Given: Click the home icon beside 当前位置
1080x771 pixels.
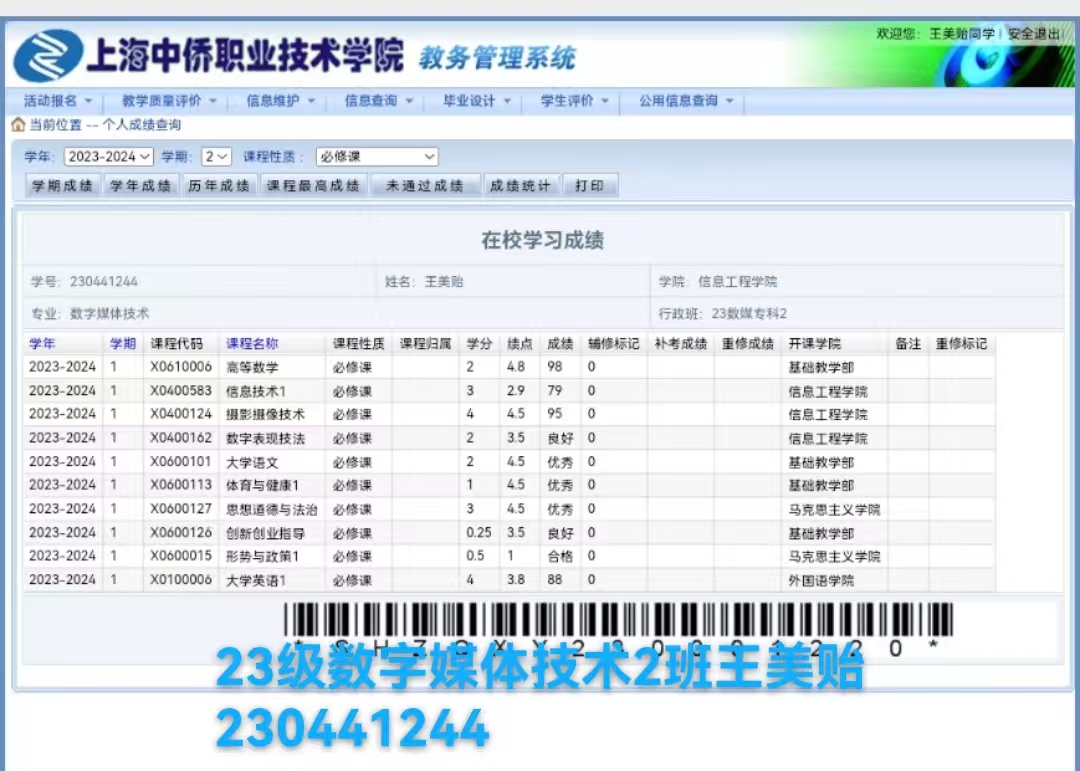Looking at the screenshot, I should point(18,125).
